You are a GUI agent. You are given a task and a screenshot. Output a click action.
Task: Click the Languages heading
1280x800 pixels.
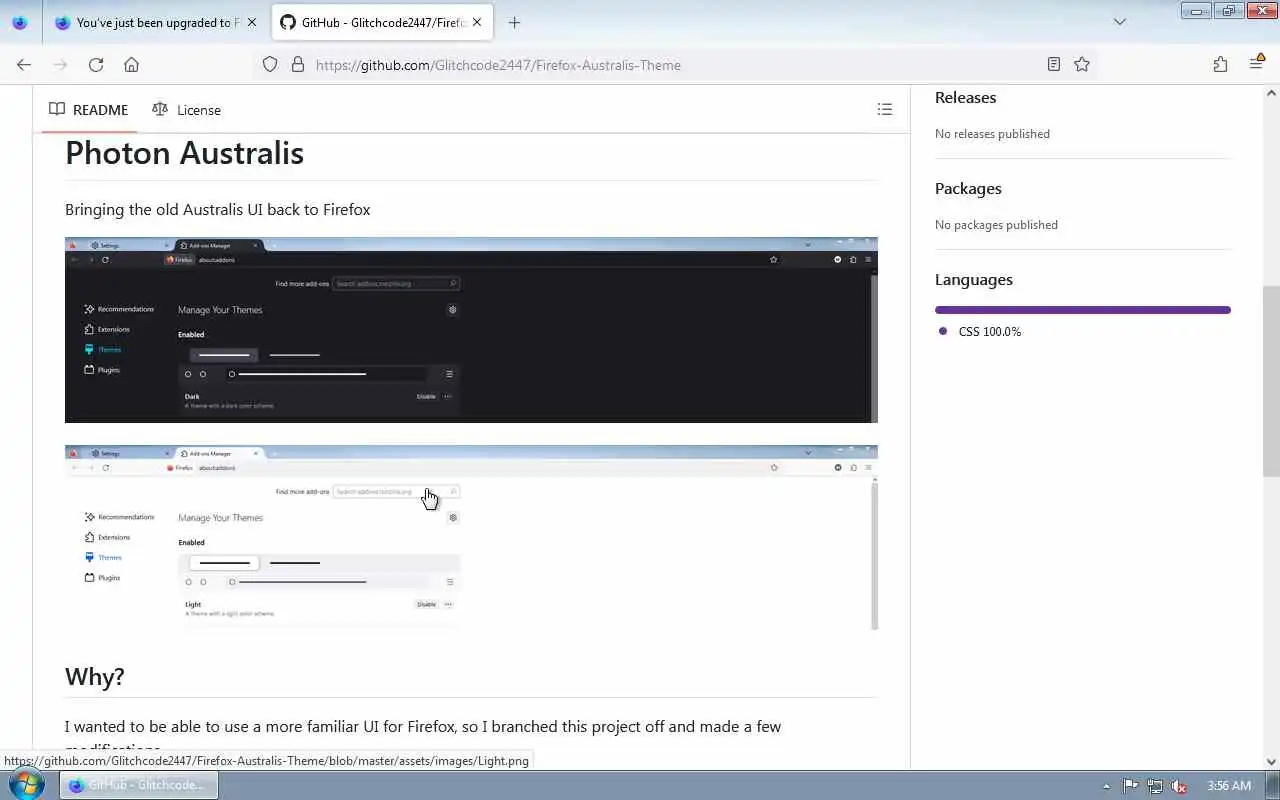coord(974,280)
